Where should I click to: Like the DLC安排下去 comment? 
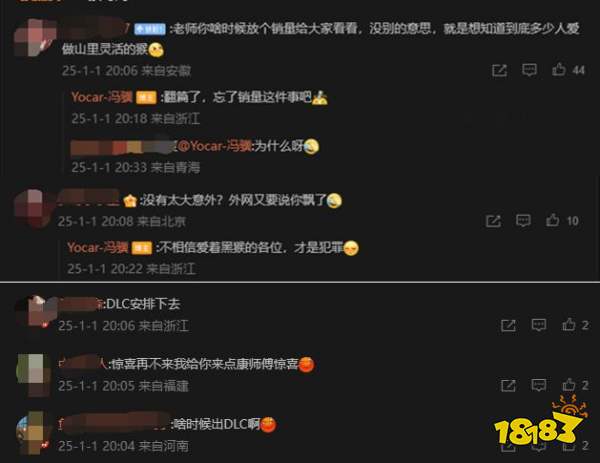point(569,324)
